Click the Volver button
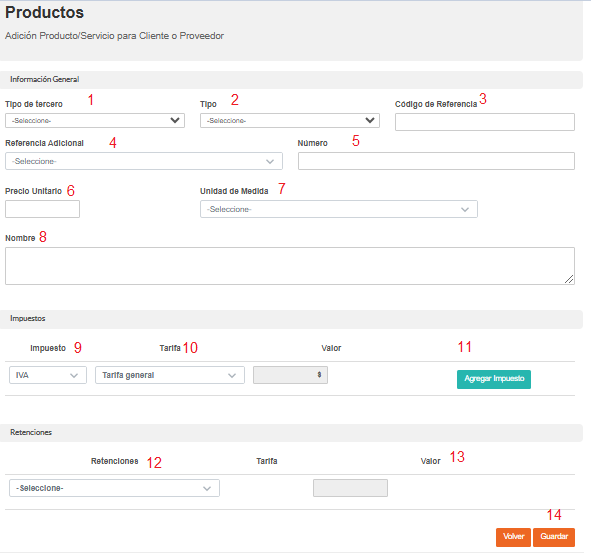Image resolution: width=591 pixels, height=557 pixels. (x=513, y=537)
